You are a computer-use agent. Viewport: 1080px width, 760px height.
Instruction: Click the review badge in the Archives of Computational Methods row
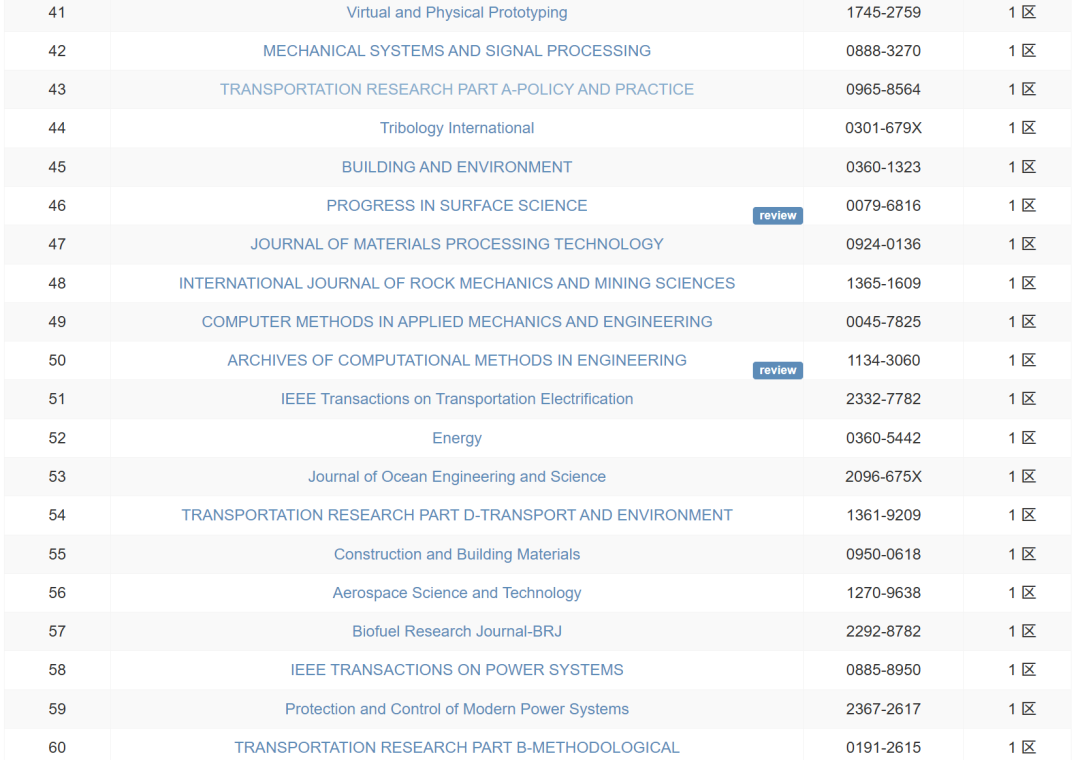pos(778,370)
